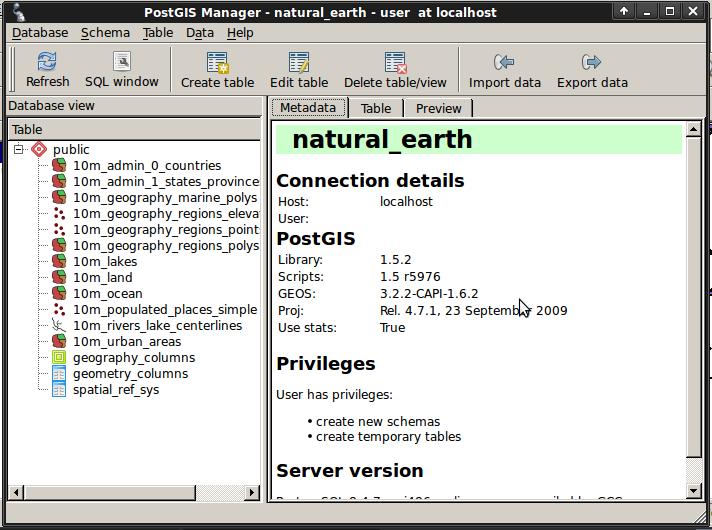712x530 pixels.
Task: Click the Create table icon
Action: [218, 63]
